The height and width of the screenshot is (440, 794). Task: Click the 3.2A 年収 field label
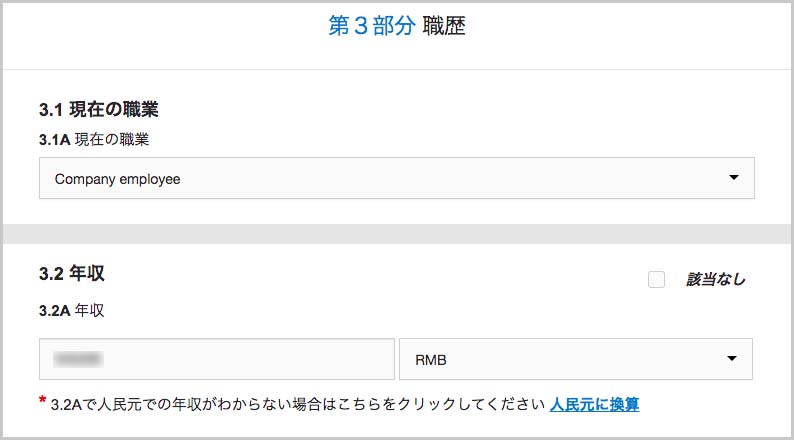(x=72, y=310)
